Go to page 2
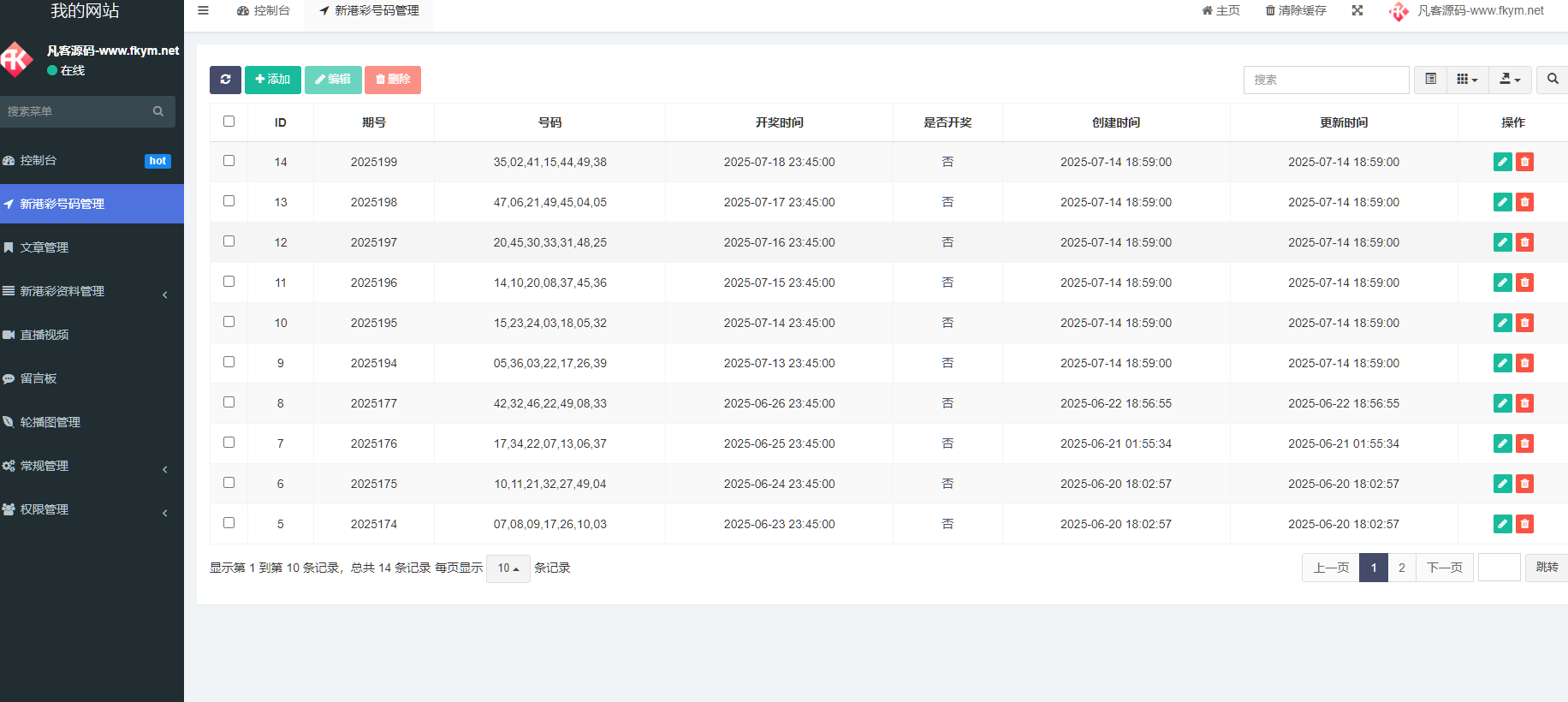The height and width of the screenshot is (702, 1568). [x=1402, y=568]
